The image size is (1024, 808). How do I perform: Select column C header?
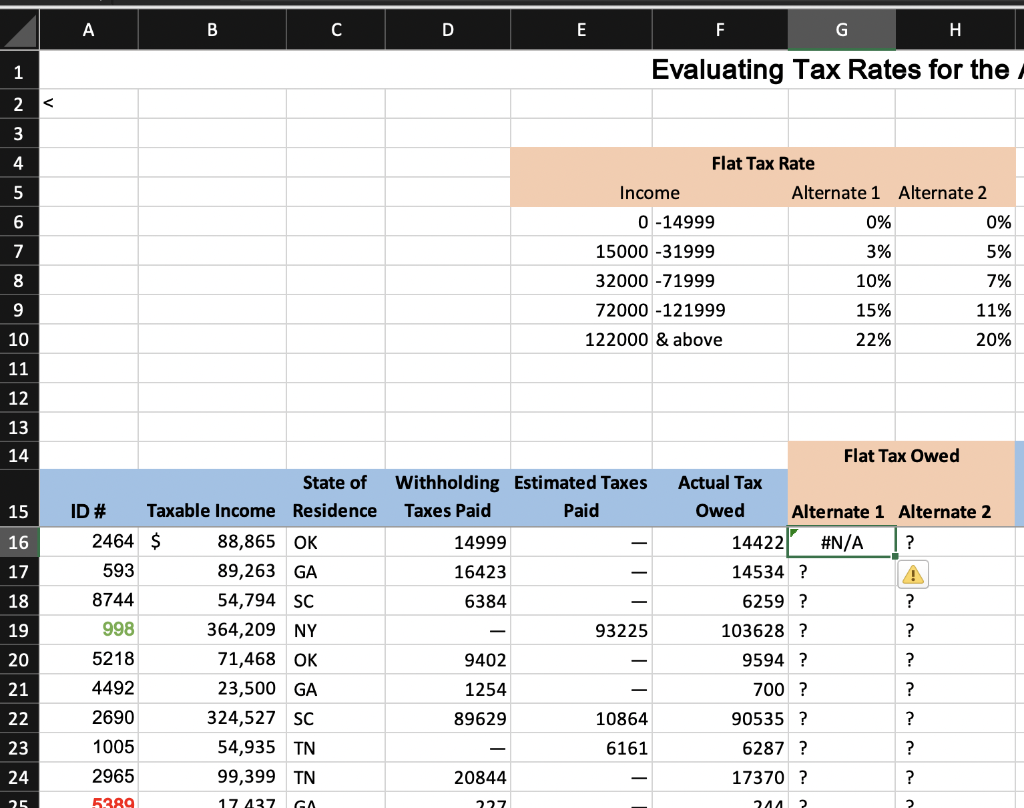tap(336, 30)
